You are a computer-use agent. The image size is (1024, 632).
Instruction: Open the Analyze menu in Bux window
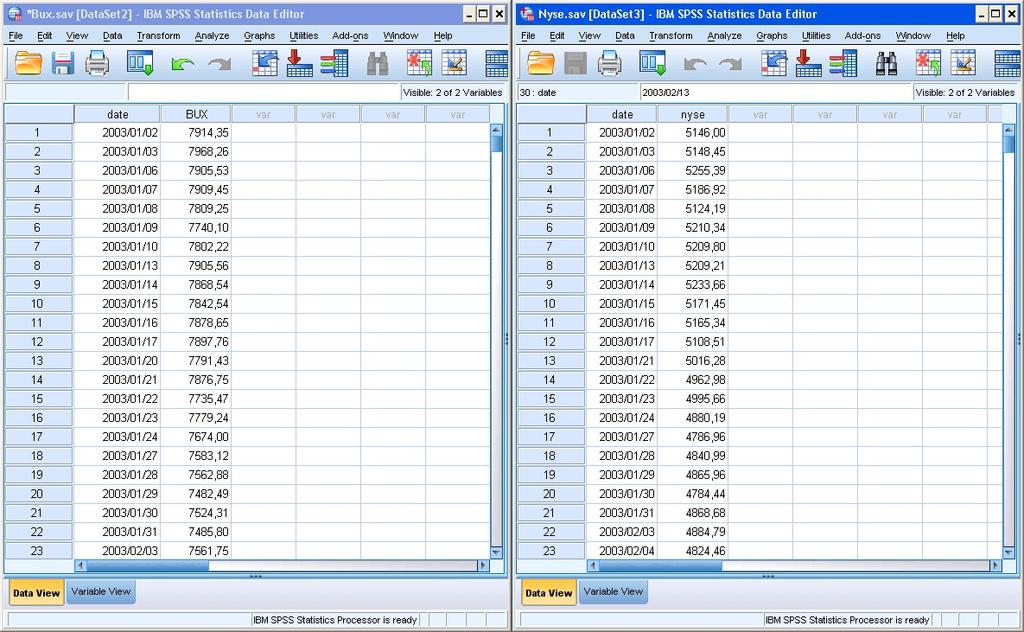212,36
